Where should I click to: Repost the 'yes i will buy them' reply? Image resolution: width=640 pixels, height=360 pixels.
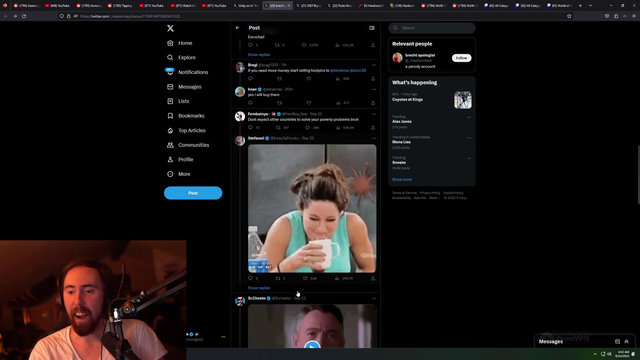(280, 103)
